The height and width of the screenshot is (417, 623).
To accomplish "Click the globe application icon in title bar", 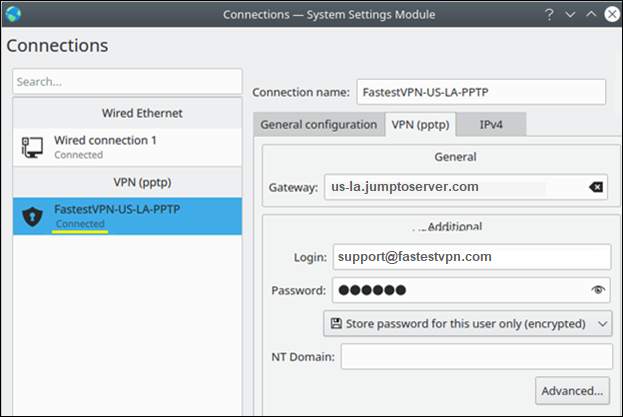I will pos(14,15).
